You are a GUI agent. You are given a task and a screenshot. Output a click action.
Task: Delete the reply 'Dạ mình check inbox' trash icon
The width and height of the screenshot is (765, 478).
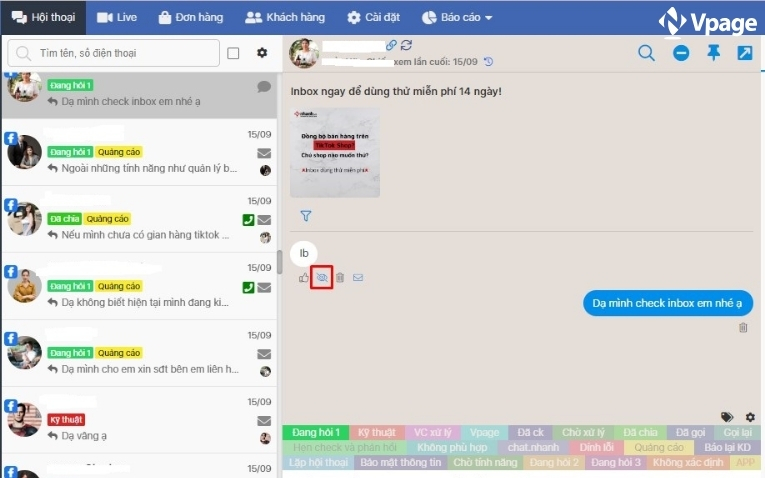[743, 328]
